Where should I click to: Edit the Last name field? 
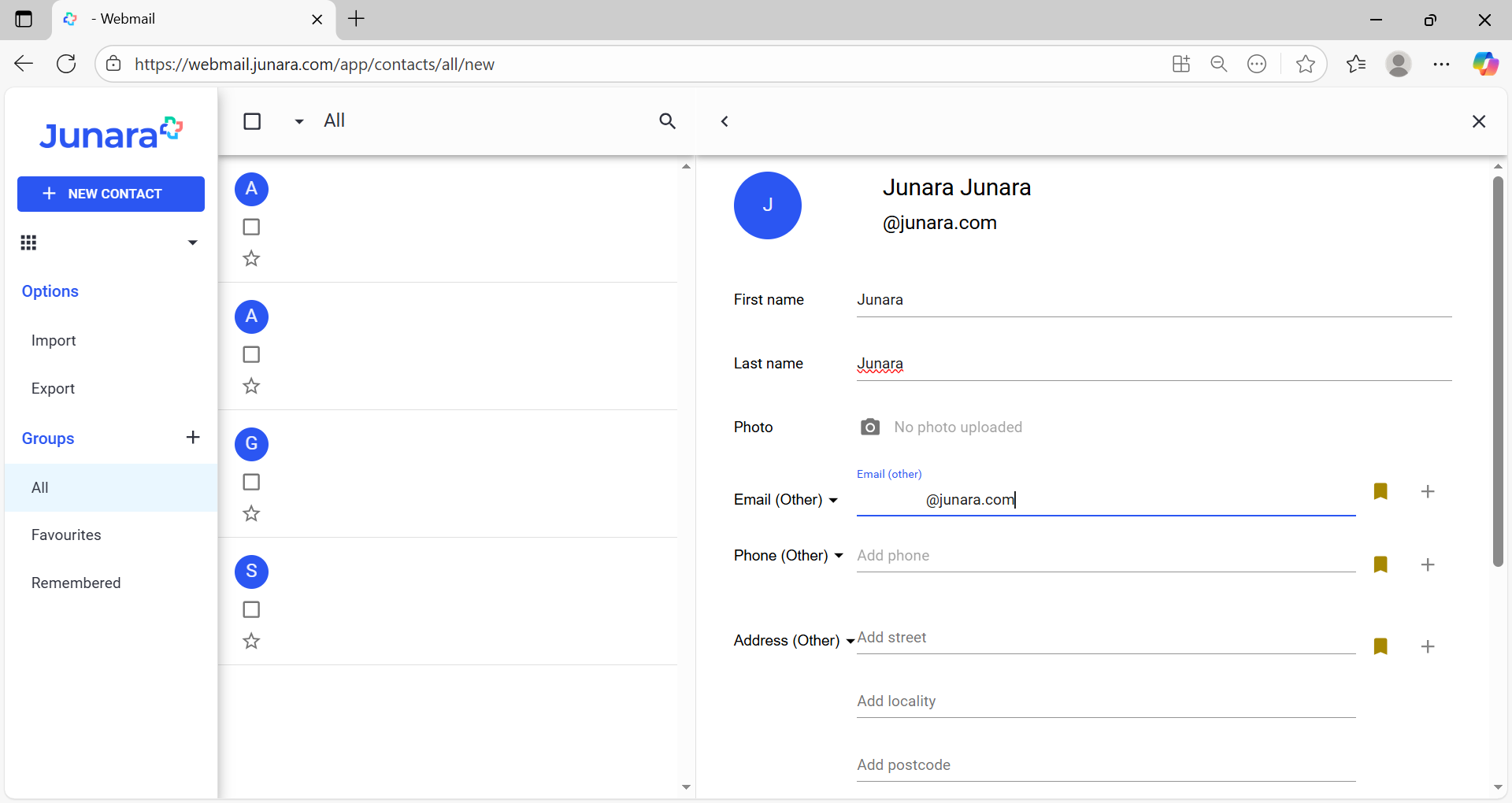point(1154,364)
